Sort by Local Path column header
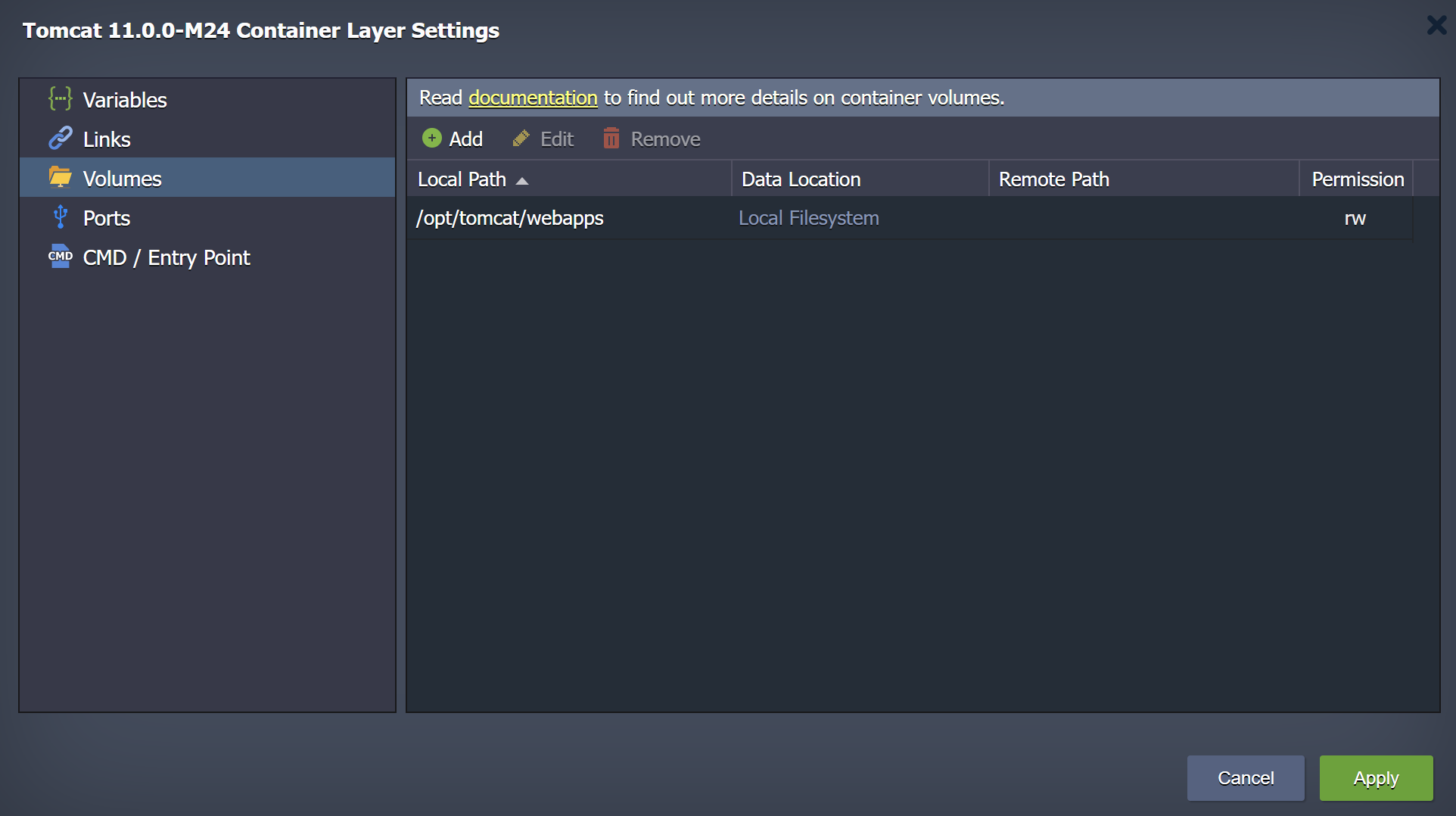 point(569,179)
